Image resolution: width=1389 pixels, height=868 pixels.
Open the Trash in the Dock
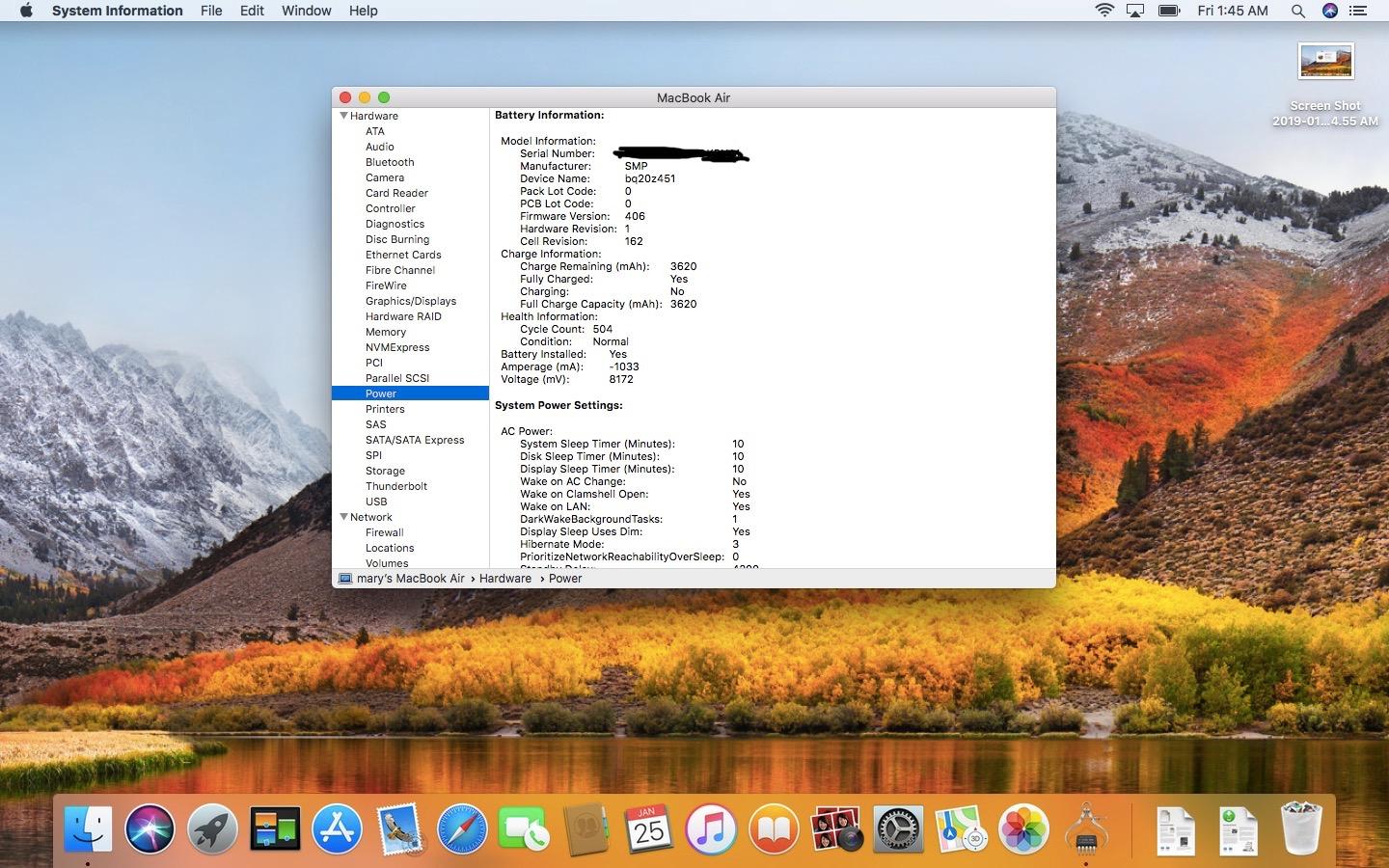point(1300,828)
